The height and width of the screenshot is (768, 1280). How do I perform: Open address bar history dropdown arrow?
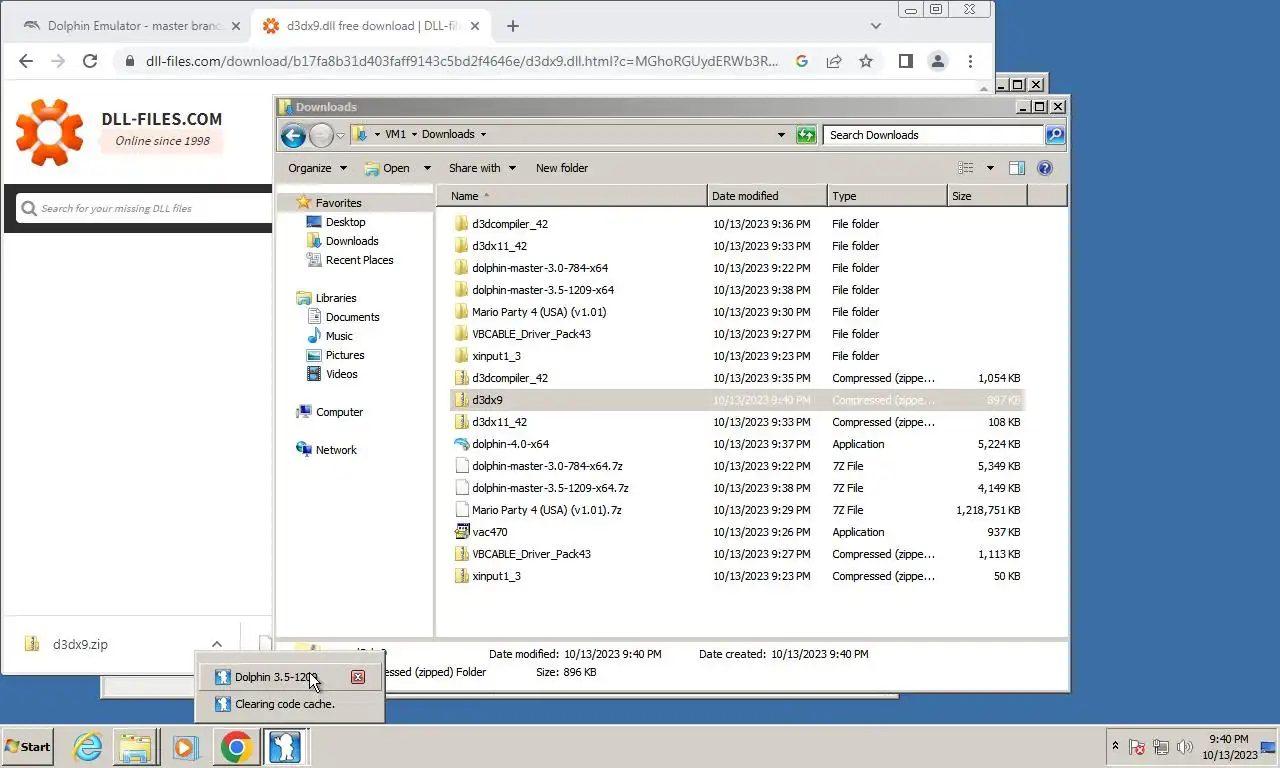[782, 135]
